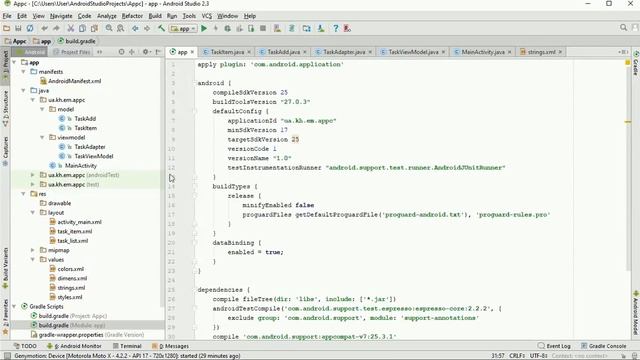Run the app with the green play icon
This screenshot has width=640, height=360.
click(x=204, y=28)
